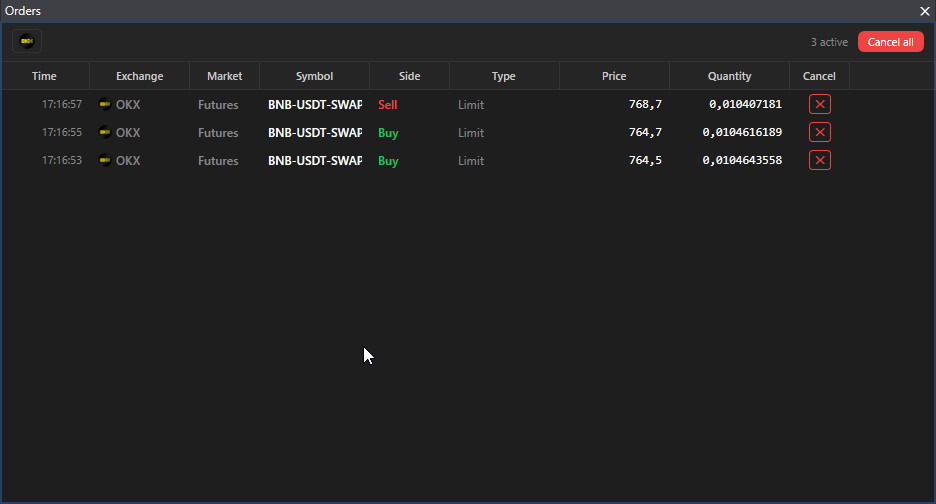Select the time cell 17:16:57
Screen dimensions: 936x504
click(62, 104)
